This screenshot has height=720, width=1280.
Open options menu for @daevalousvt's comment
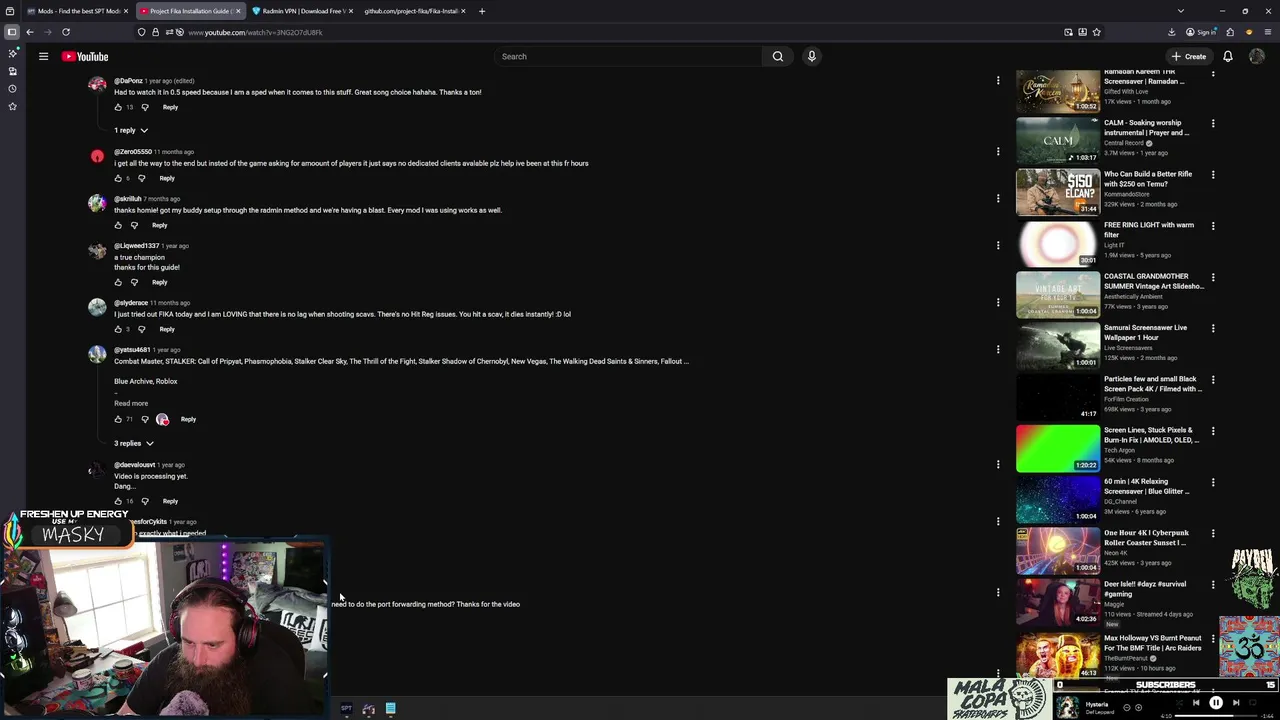[x=998, y=464]
